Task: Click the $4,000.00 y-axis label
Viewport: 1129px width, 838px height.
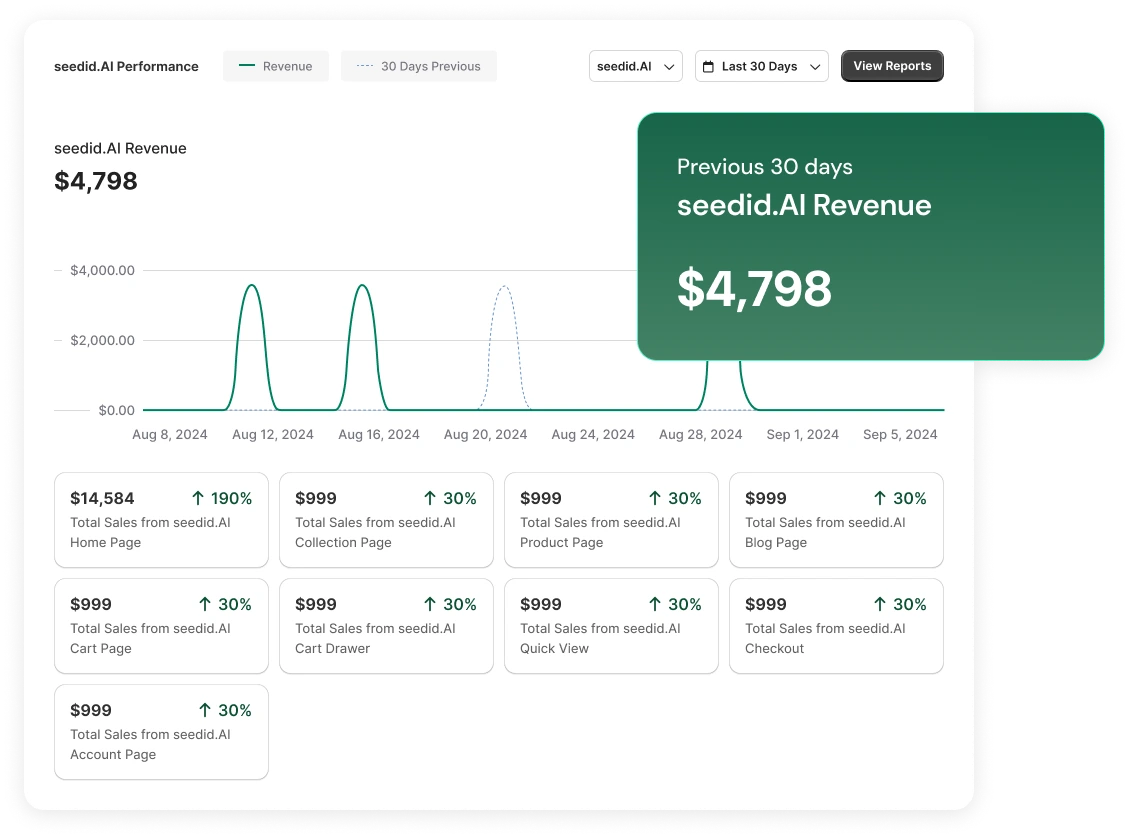Action: (102, 271)
